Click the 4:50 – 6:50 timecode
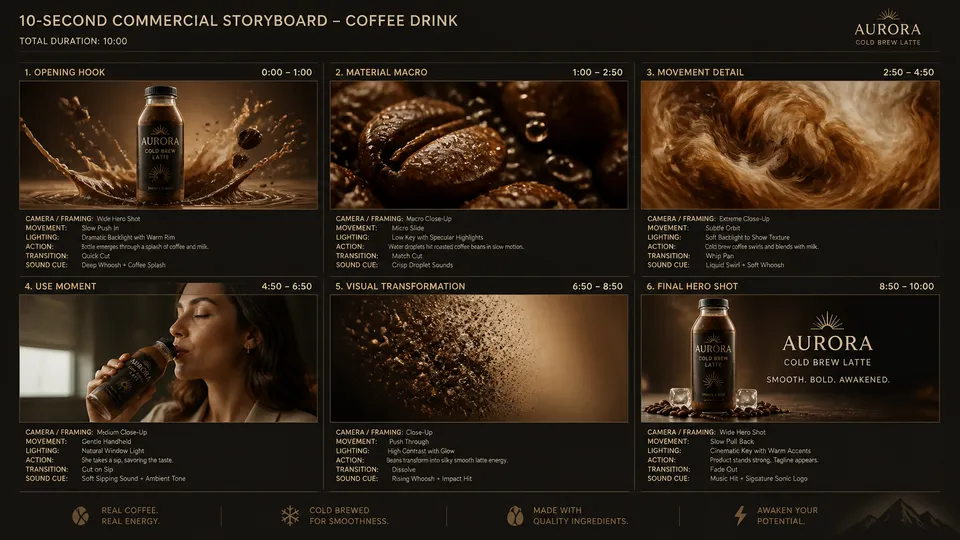Image resolution: width=960 pixels, height=540 pixels. 287,286
